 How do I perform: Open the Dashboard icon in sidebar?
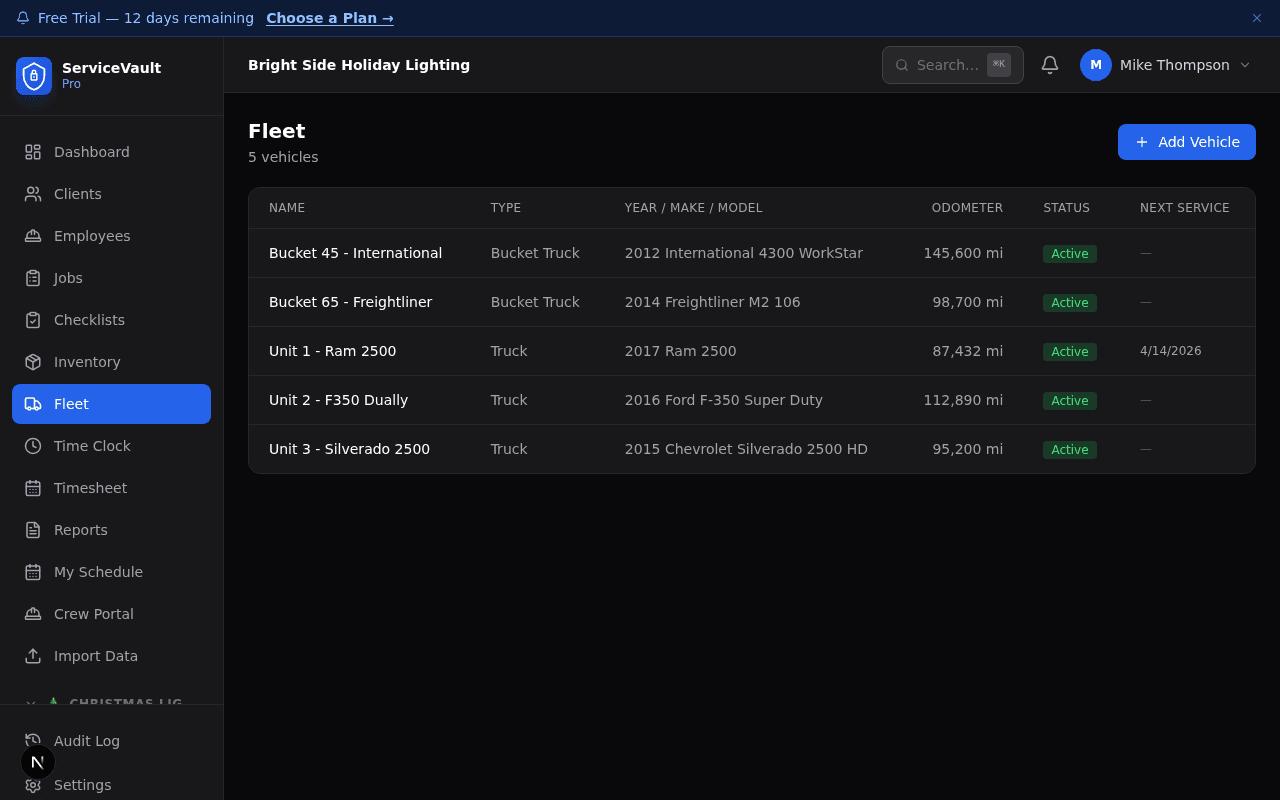click(31, 151)
